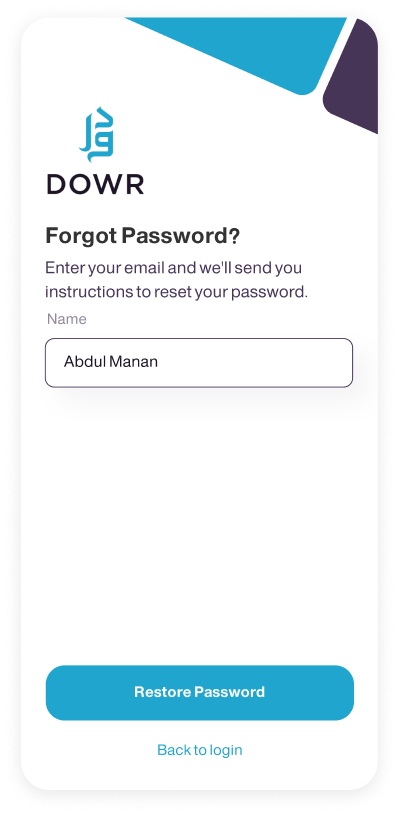The width and height of the screenshot is (399, 815).
Task: Click on the 'Abdul Manan' text in field
Action: pyautogui.click(x=111, y=362)
